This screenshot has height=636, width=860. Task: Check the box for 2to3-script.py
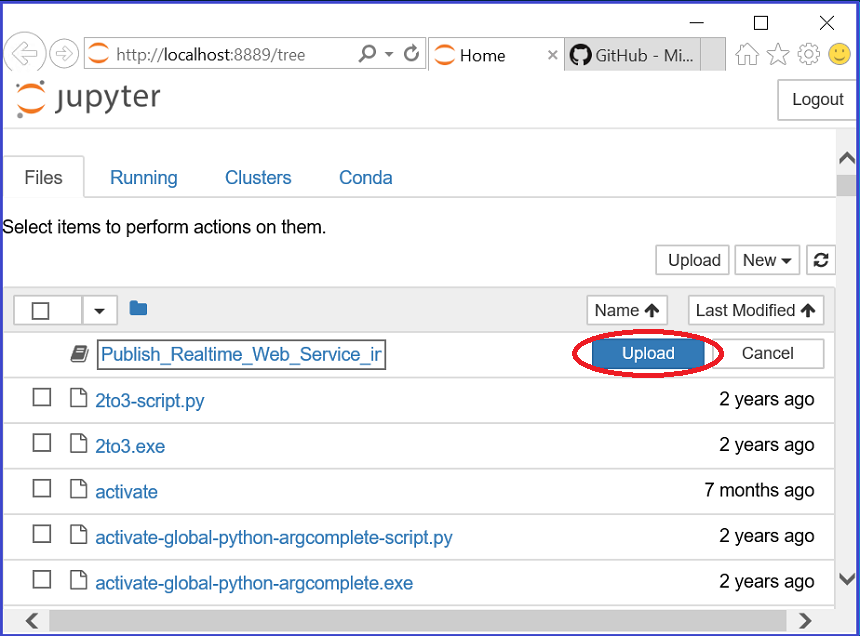pos(42,397)
